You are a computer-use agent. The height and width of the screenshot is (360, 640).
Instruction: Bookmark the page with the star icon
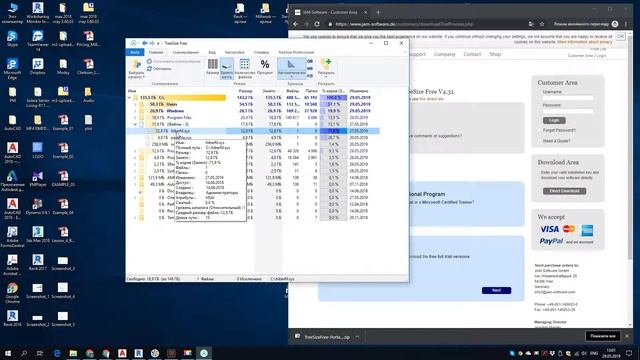point(542,24)
